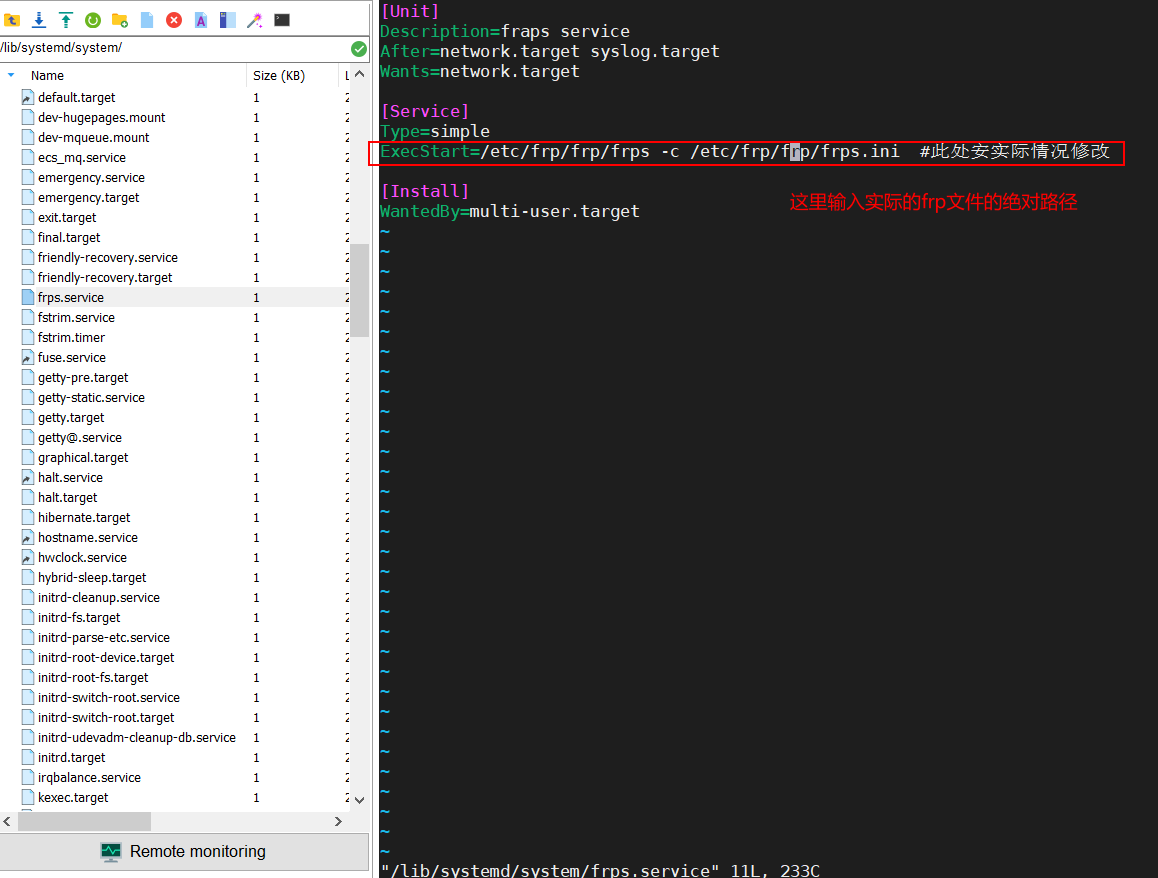Click the file list scroll-down arrow
1158x878 pixels.
360,800
